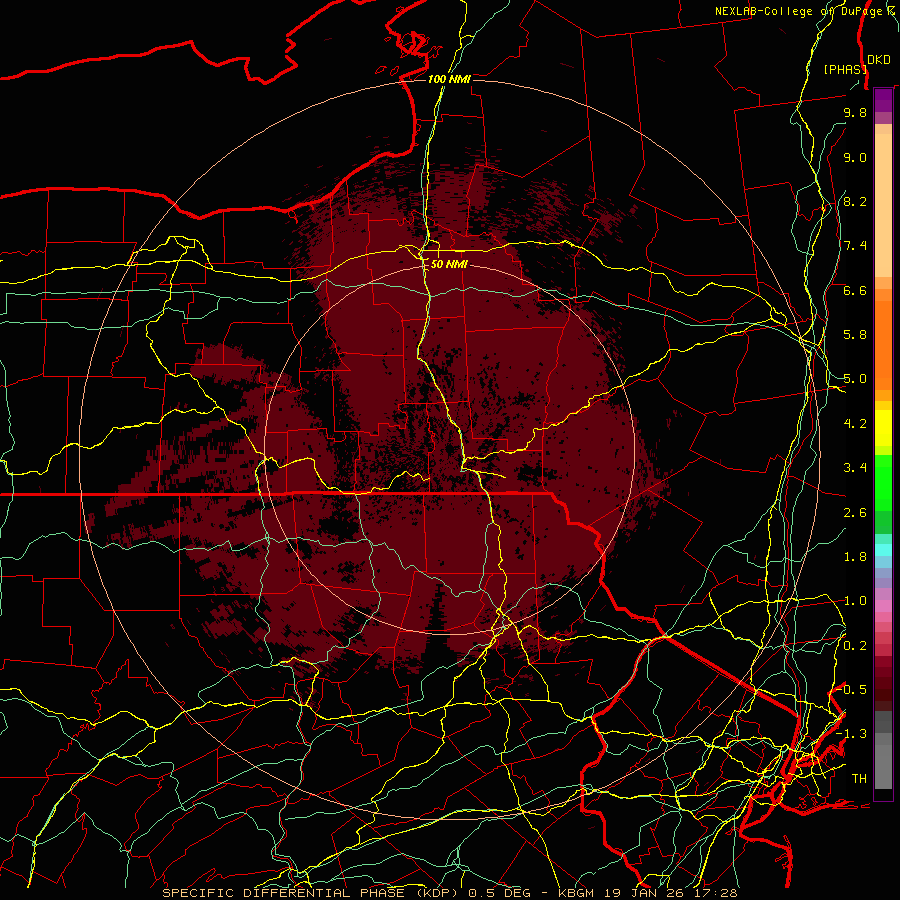Click the 1.8 value on the color scale
Screen dimensions: 900x900
(x=855, y=557)
